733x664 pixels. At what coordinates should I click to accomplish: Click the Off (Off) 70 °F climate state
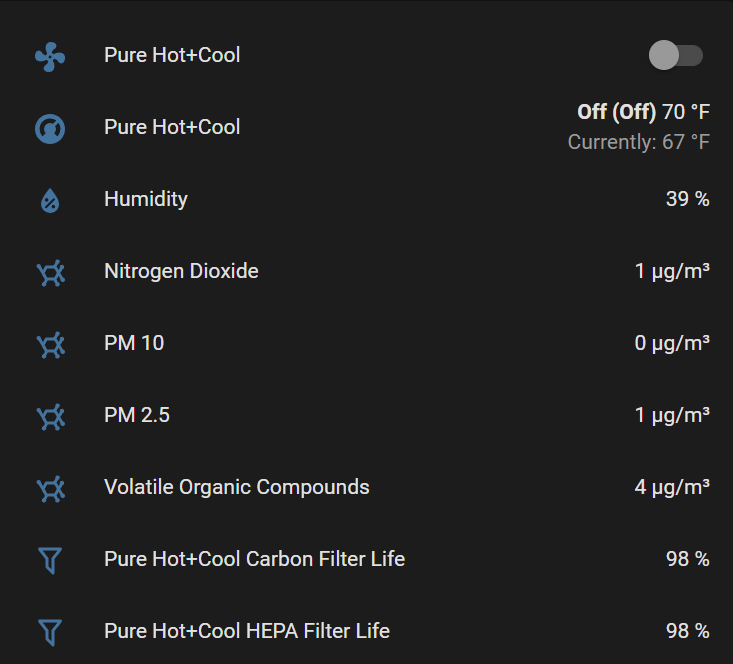(643, 112)
